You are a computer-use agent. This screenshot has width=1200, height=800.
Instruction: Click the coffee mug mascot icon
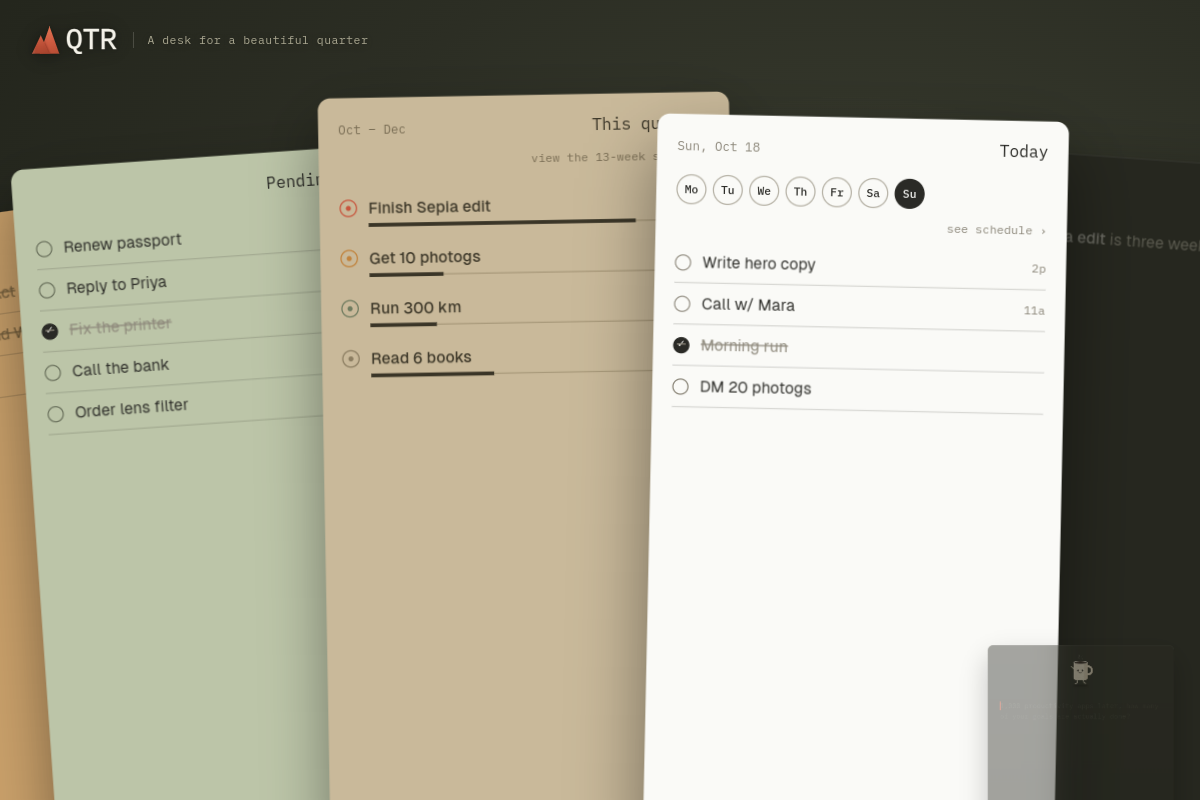click(1081, 671)
